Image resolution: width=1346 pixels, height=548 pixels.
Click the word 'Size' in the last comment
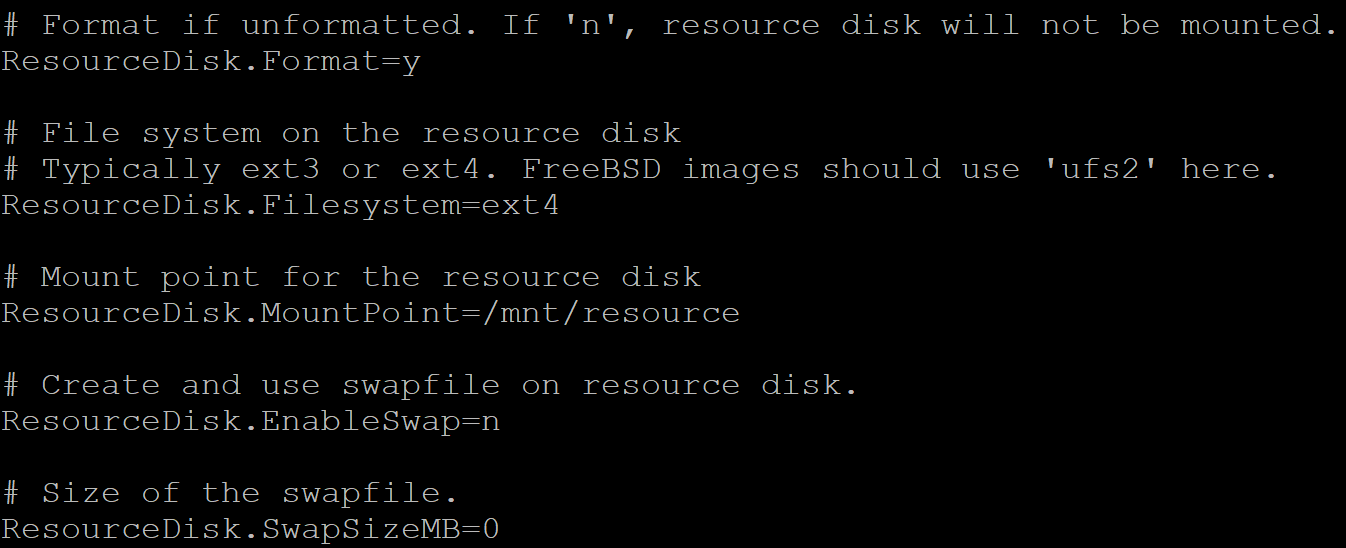(x=80, y=494)
